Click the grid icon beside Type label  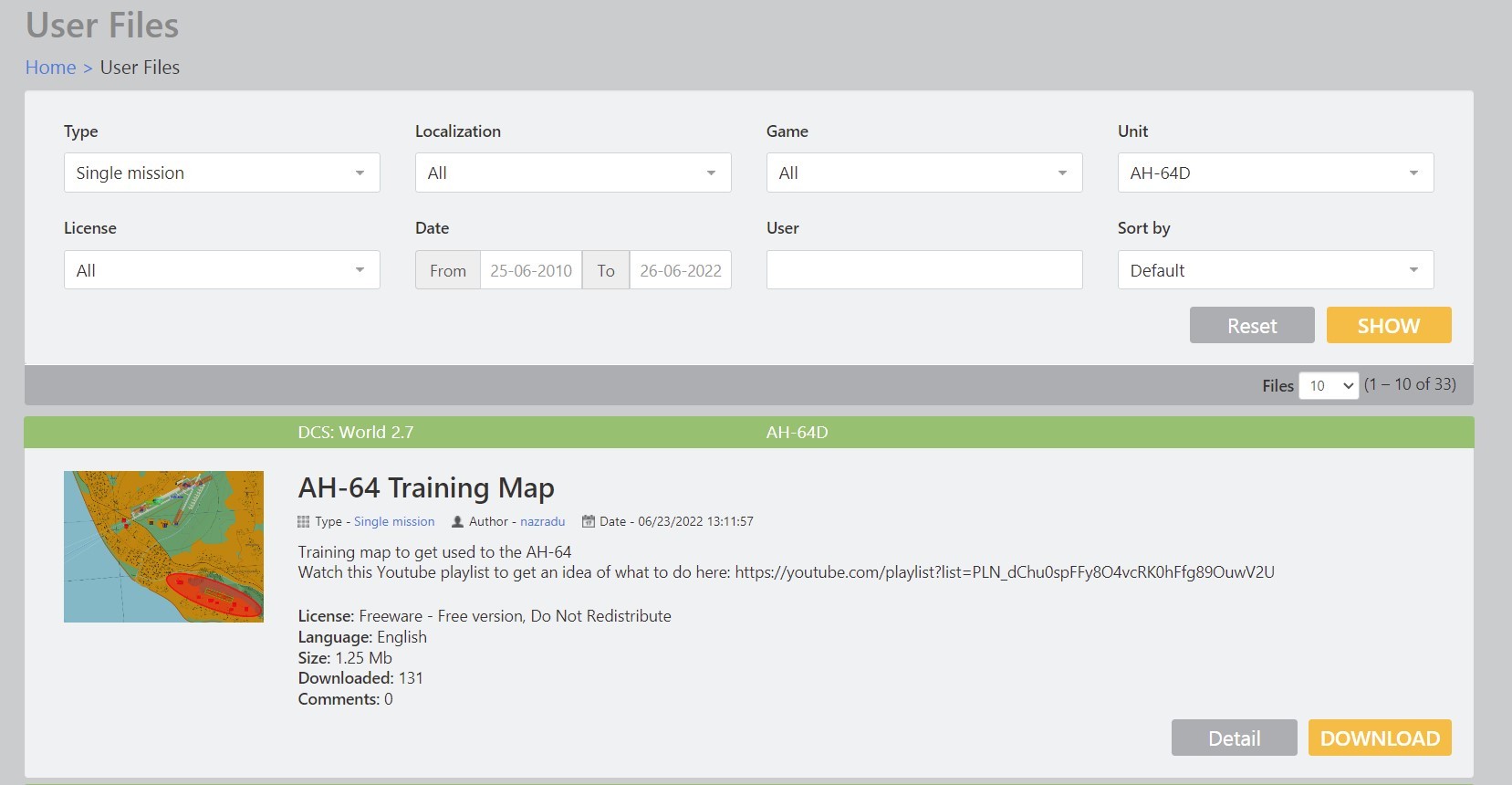pos(304,521)
